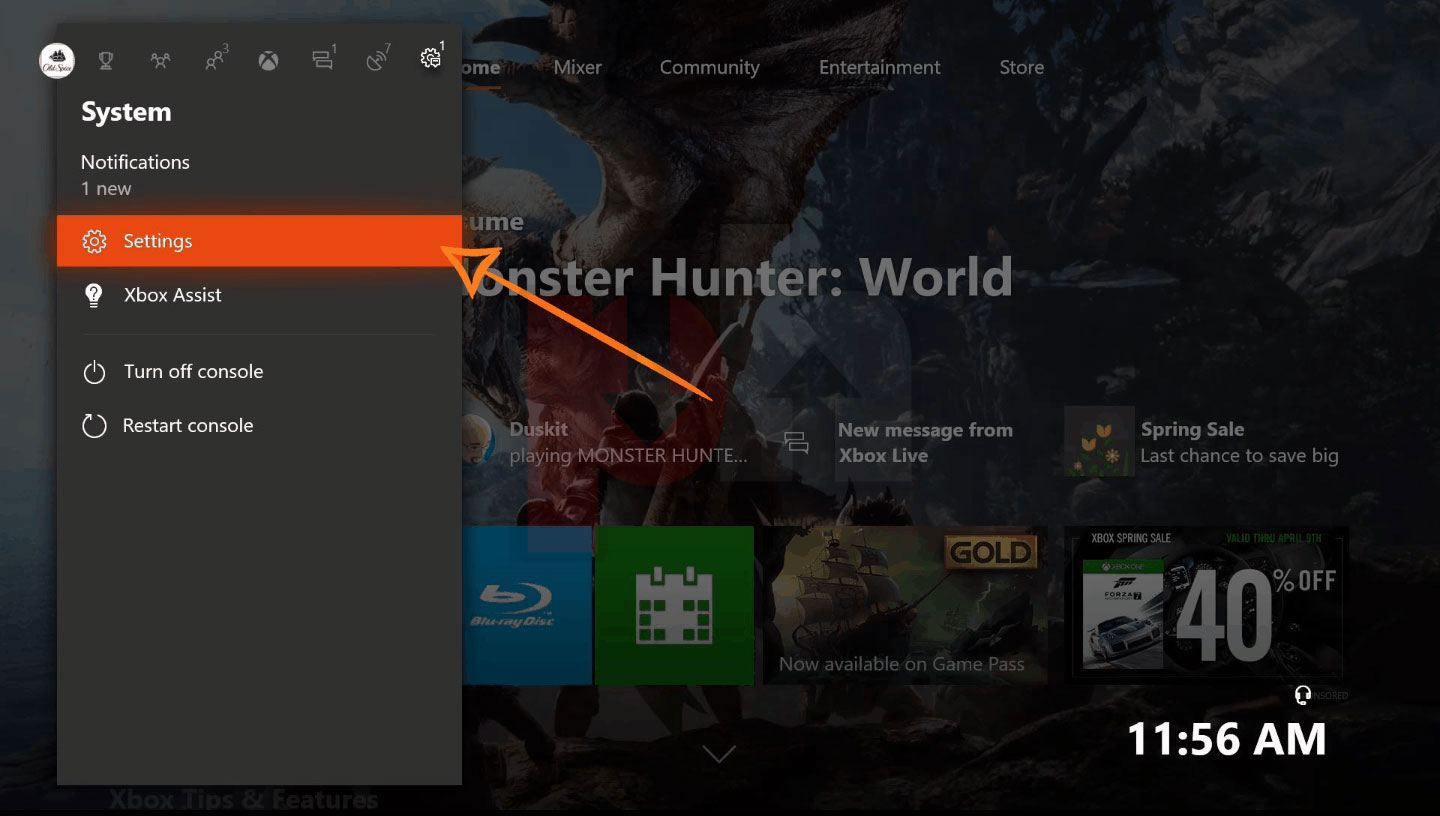Viewport: 1440px width, 816px height.
Task: Switch to the Community dashboard tab
Action: pos(709,67)
